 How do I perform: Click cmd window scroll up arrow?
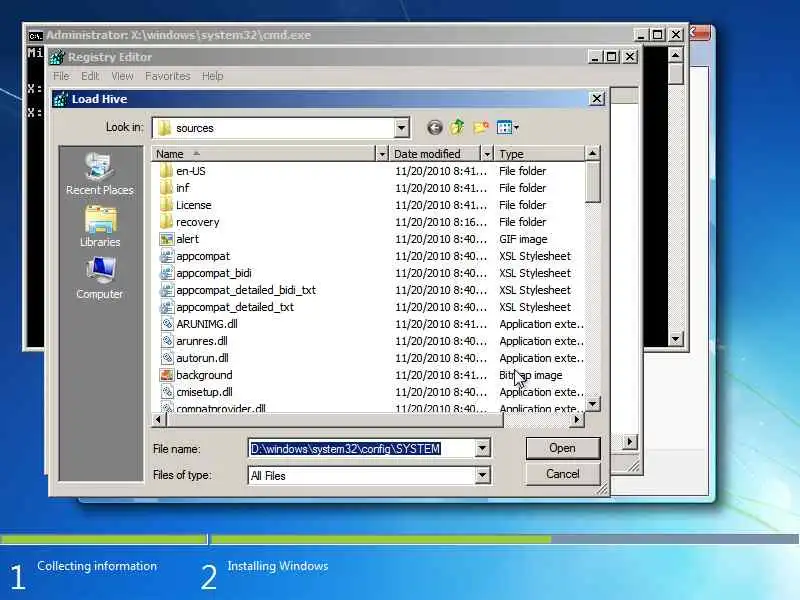point(676,55)
